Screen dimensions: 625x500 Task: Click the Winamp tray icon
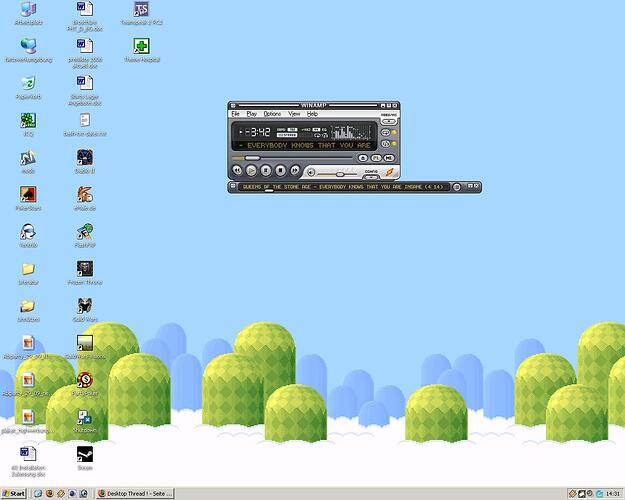[572, 494]
